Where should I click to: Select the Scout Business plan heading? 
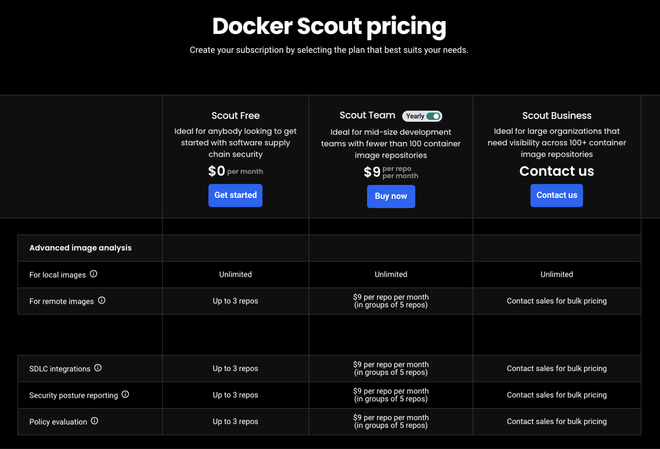[556, 116]
